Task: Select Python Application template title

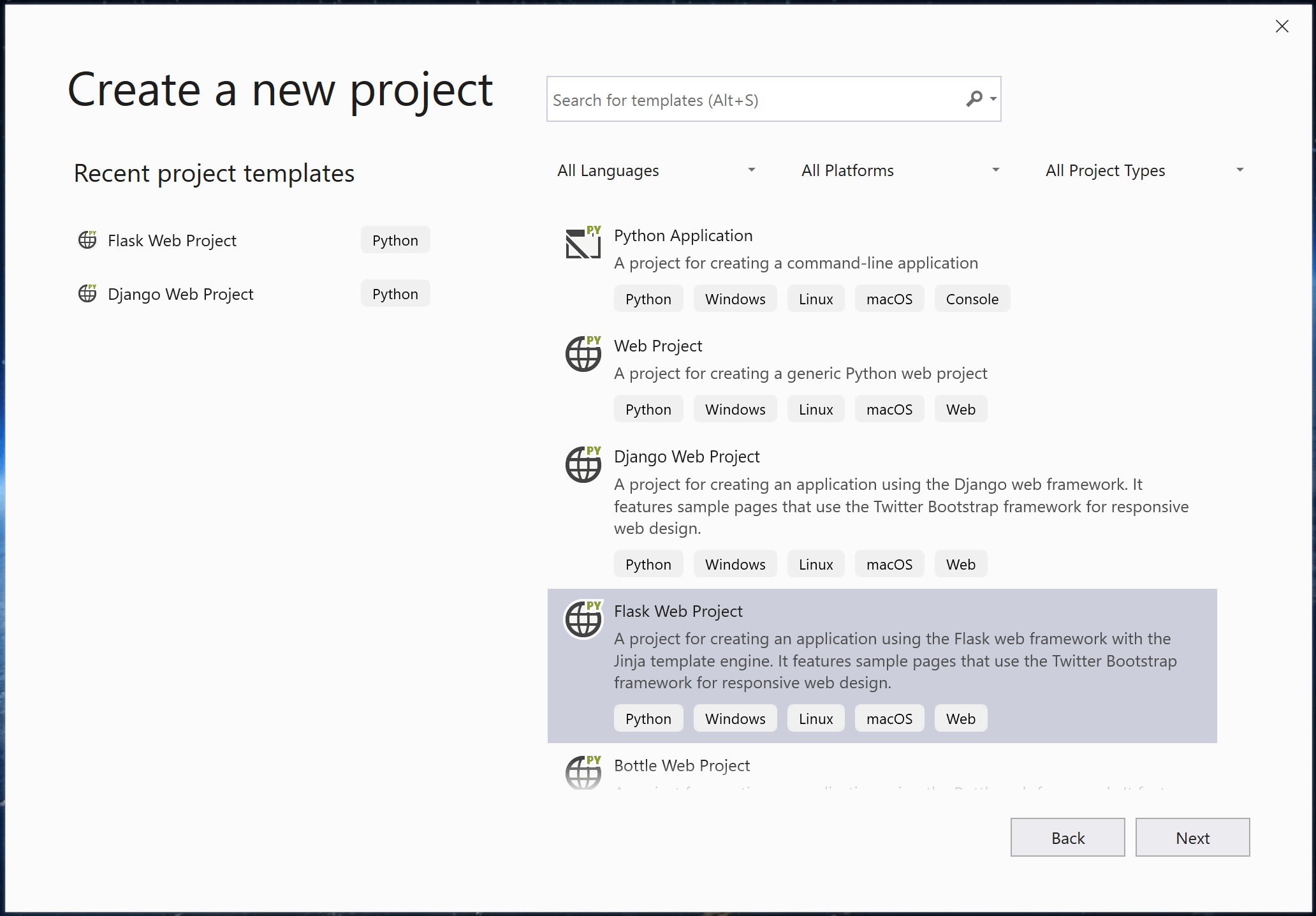Action: (683, 235)
